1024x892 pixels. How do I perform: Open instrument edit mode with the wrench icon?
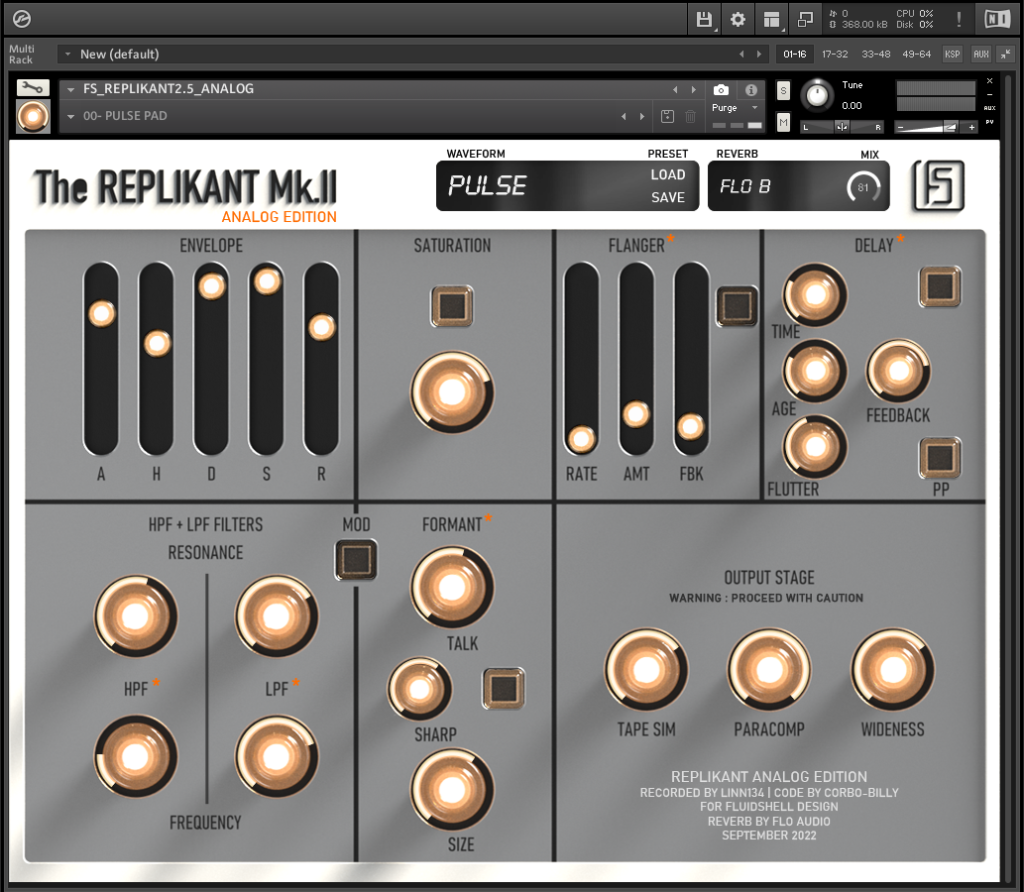point(33,88)
